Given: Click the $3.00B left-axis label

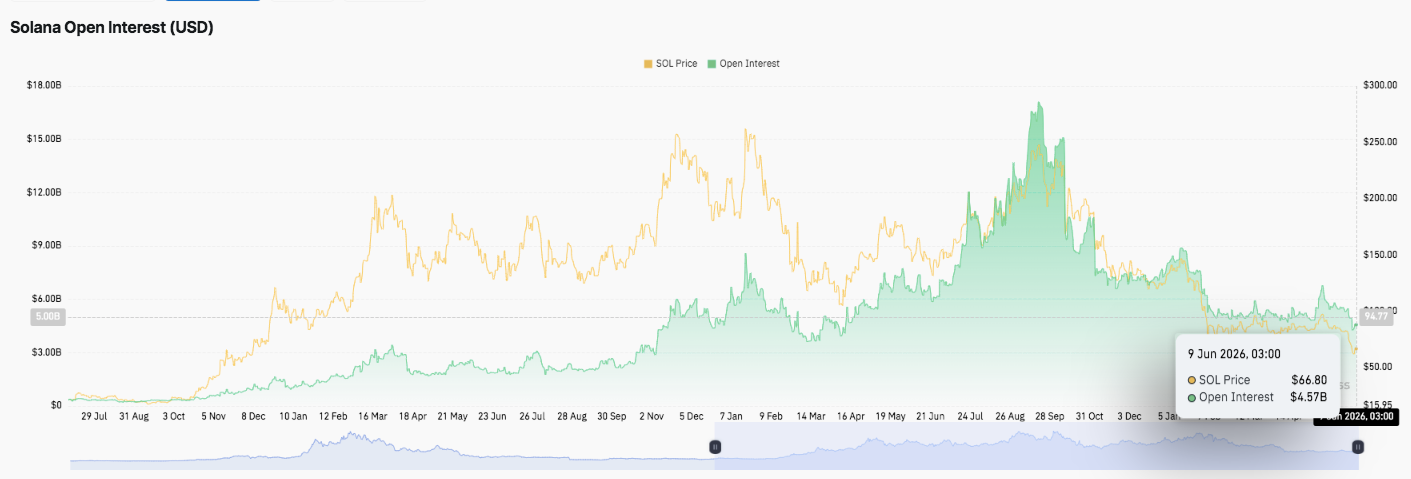Looking at the screenshot, I should pos(48,352).
